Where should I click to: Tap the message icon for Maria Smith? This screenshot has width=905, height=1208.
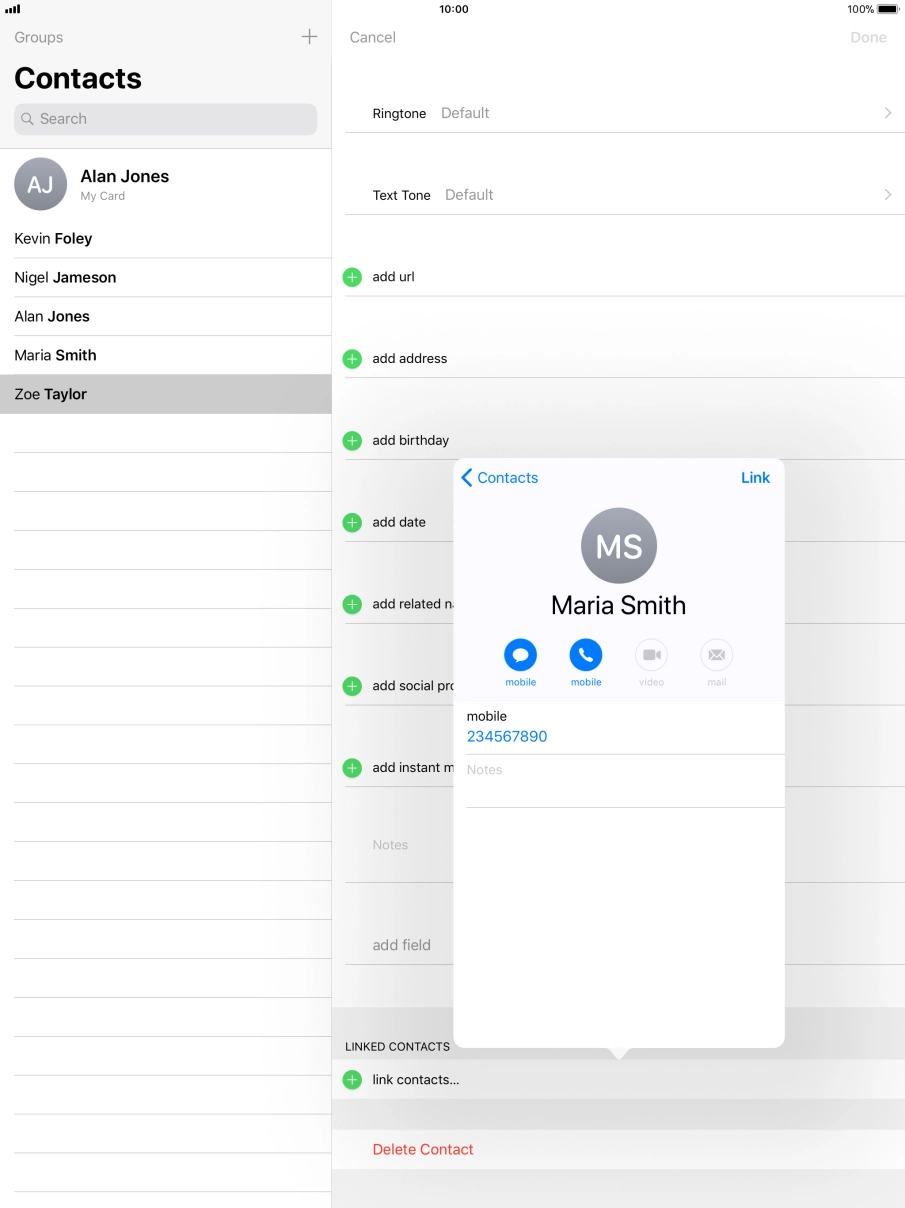[520, 655]
